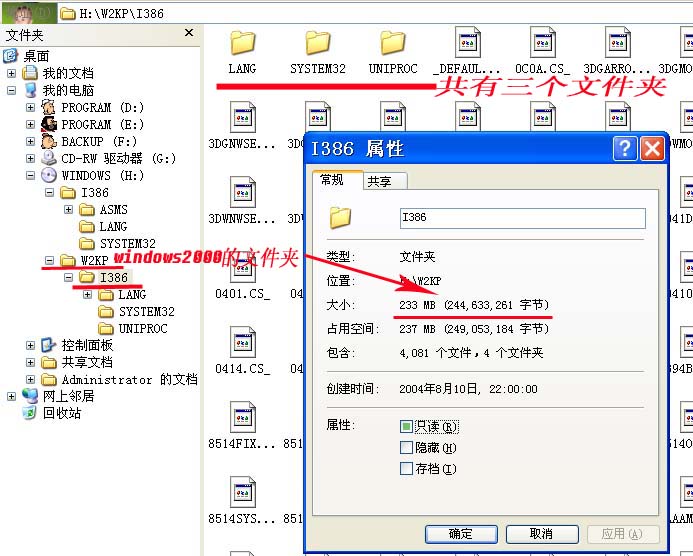Viewport: 693px width, 556px height.
Task: Click the desktop (桌面) icon in tree
Action: 11,56
